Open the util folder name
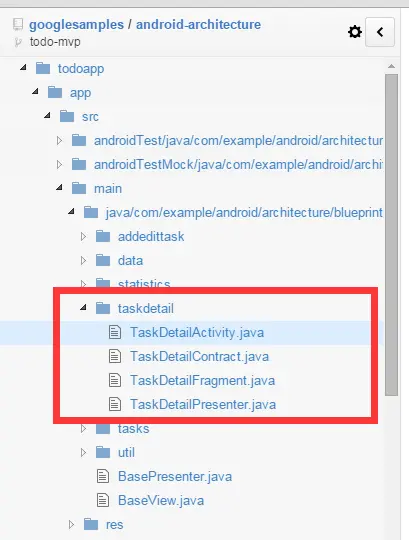Screen dimensions: 409x540 [x=126, y=453]
